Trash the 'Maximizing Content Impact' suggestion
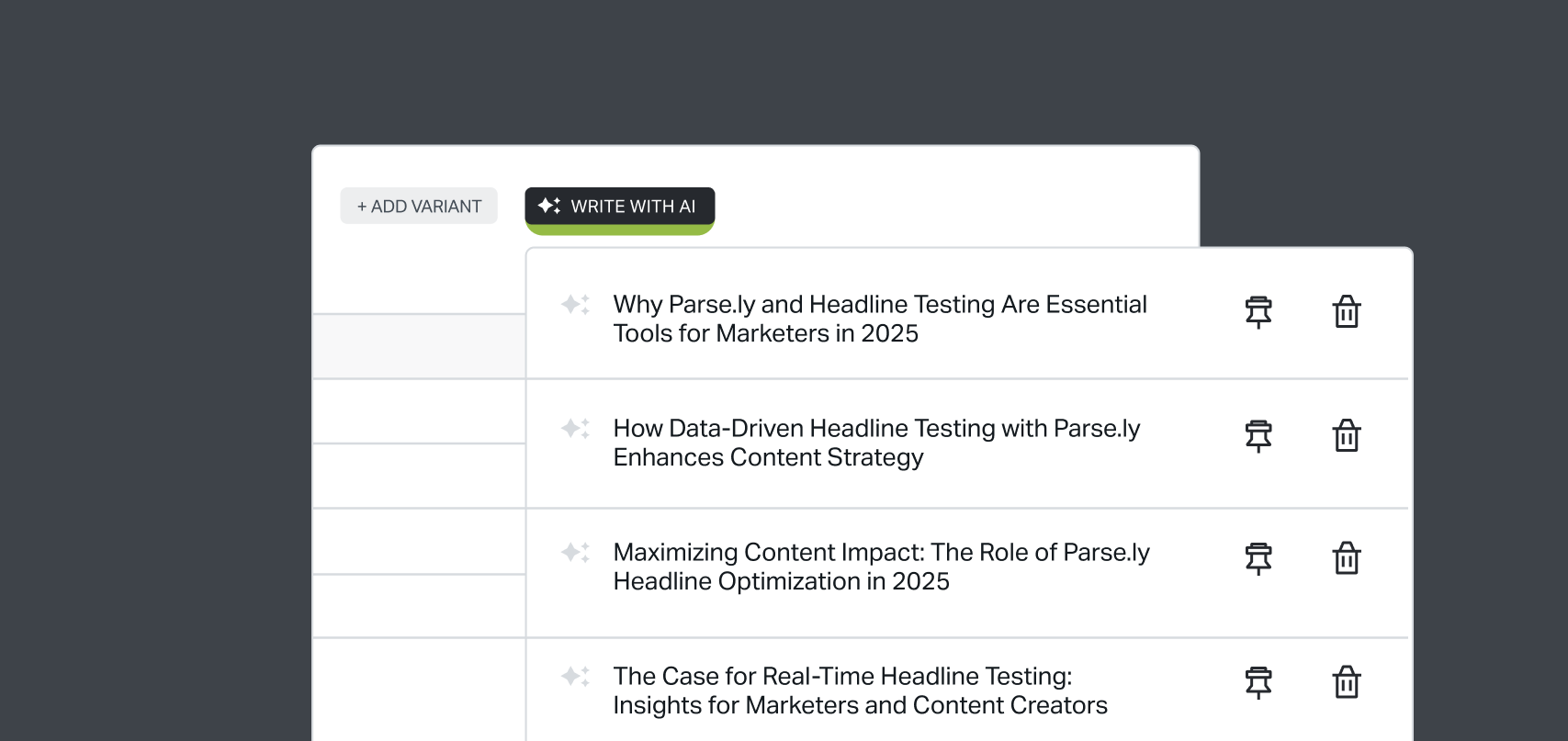Image resolution: width=1568 pixels, height=741 pixels. point(1347,559)
